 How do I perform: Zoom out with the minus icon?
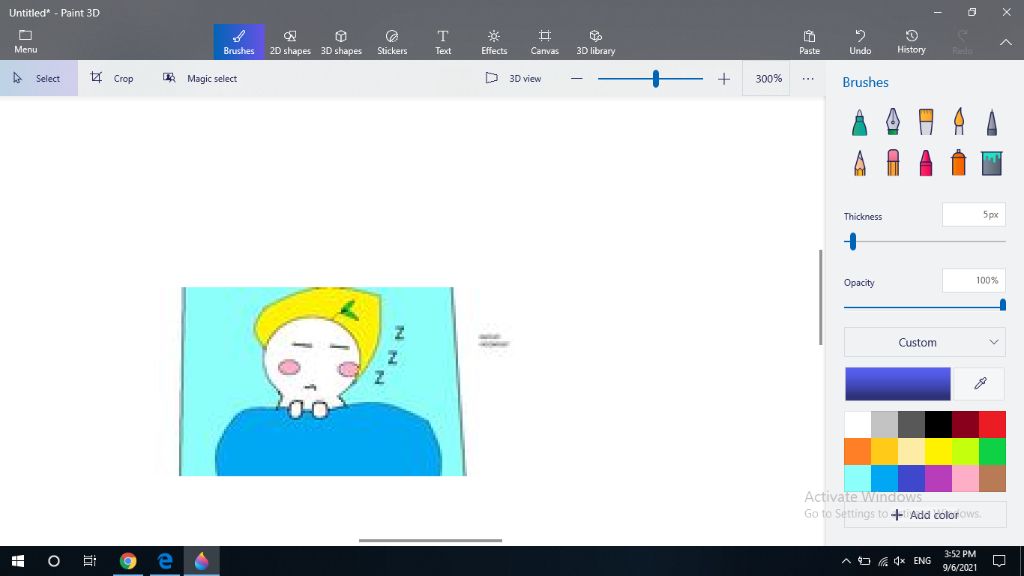tap(576, 78)
